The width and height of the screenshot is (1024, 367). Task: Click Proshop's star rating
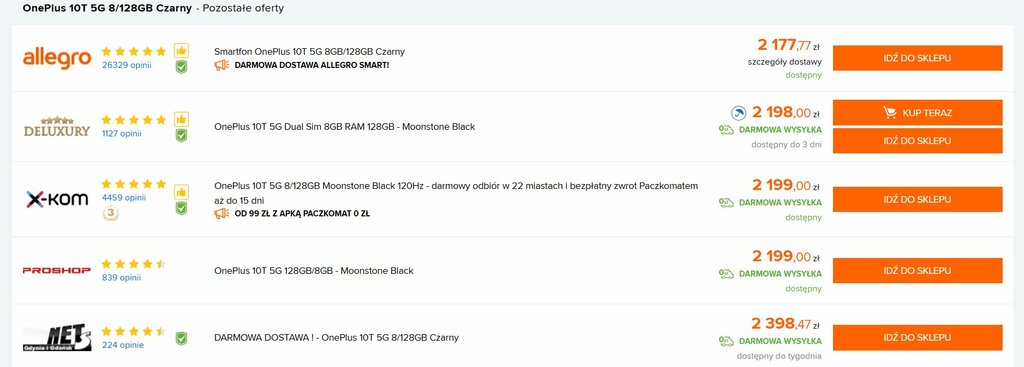coord(133,264)
